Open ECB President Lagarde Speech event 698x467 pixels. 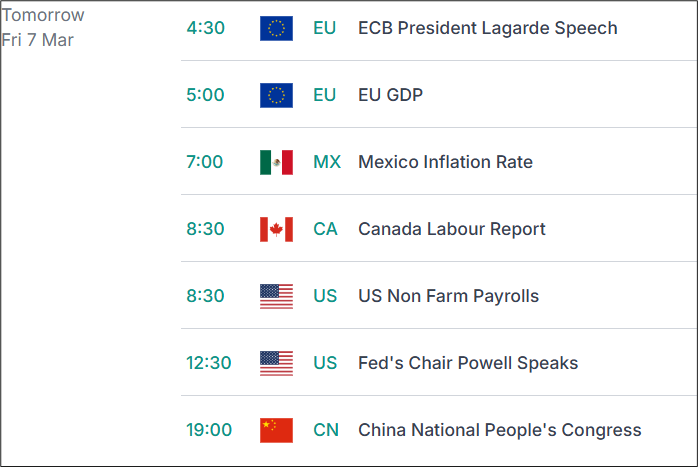pos(487,28)
